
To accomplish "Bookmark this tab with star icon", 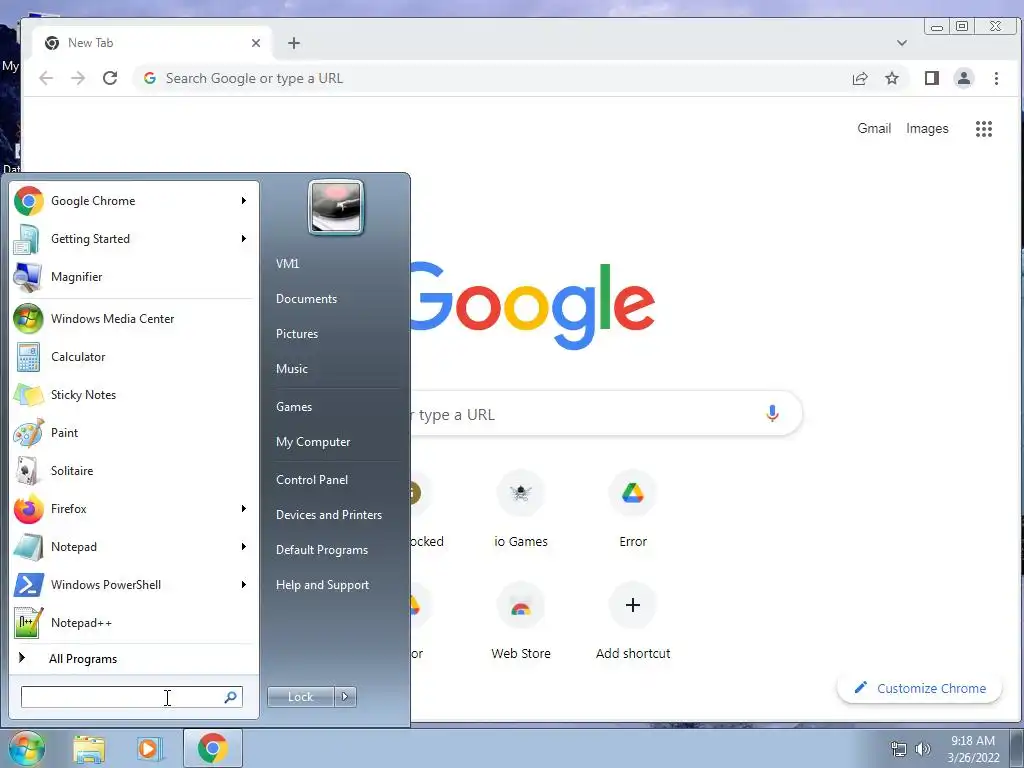I will pos(892,78).
